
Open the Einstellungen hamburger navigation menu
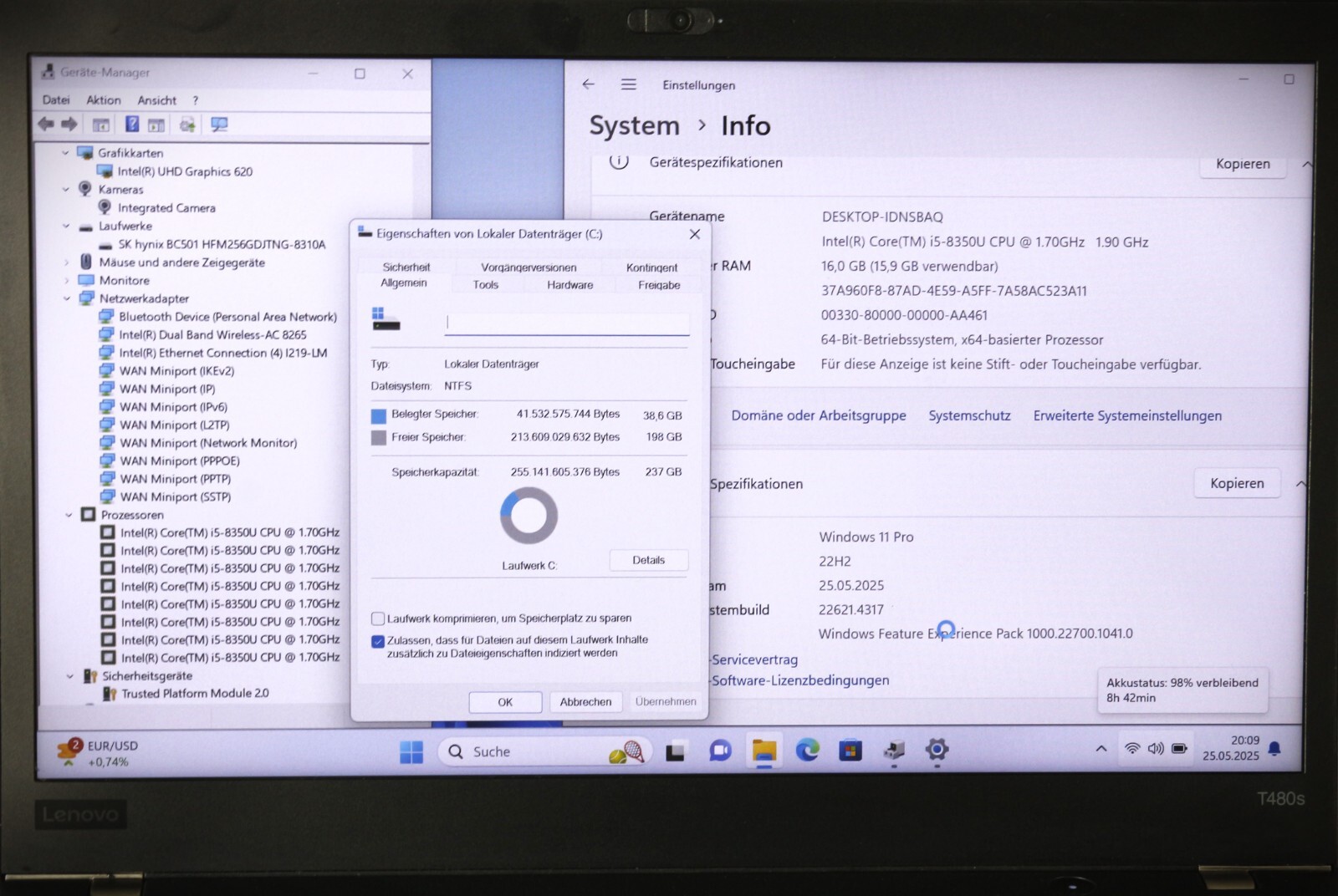point(629,84)
